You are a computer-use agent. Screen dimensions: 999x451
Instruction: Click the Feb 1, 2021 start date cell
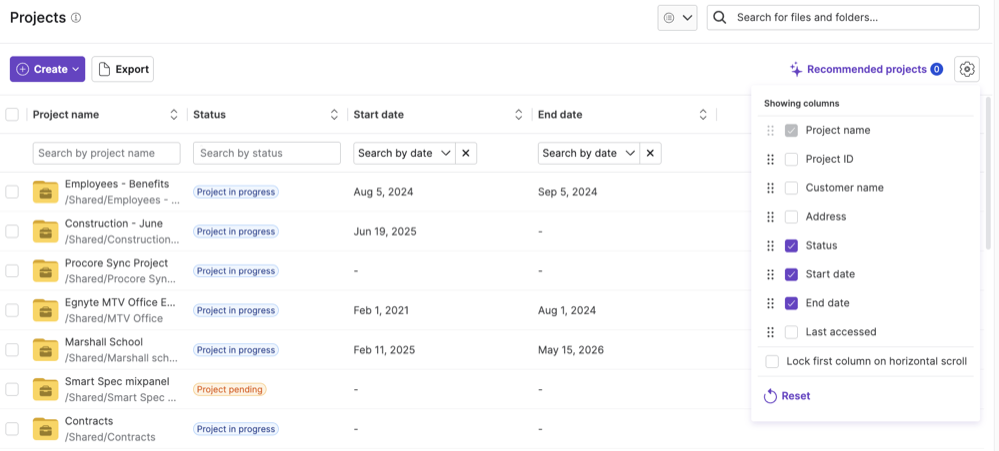pos(381,310)
